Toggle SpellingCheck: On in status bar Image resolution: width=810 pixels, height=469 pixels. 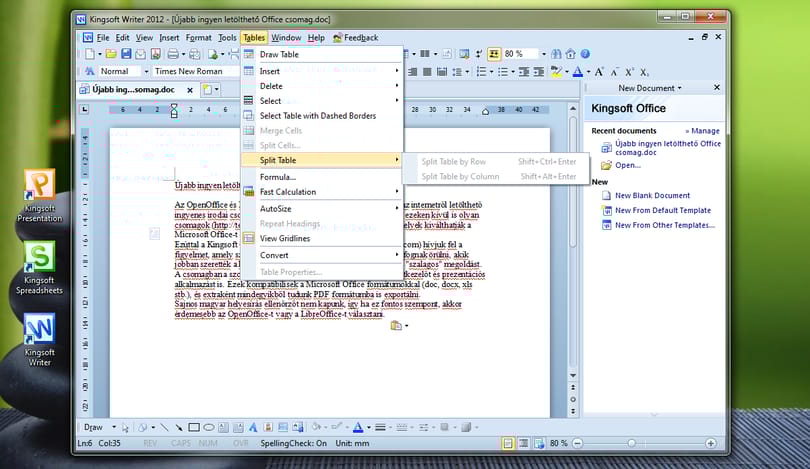[293, 443]
